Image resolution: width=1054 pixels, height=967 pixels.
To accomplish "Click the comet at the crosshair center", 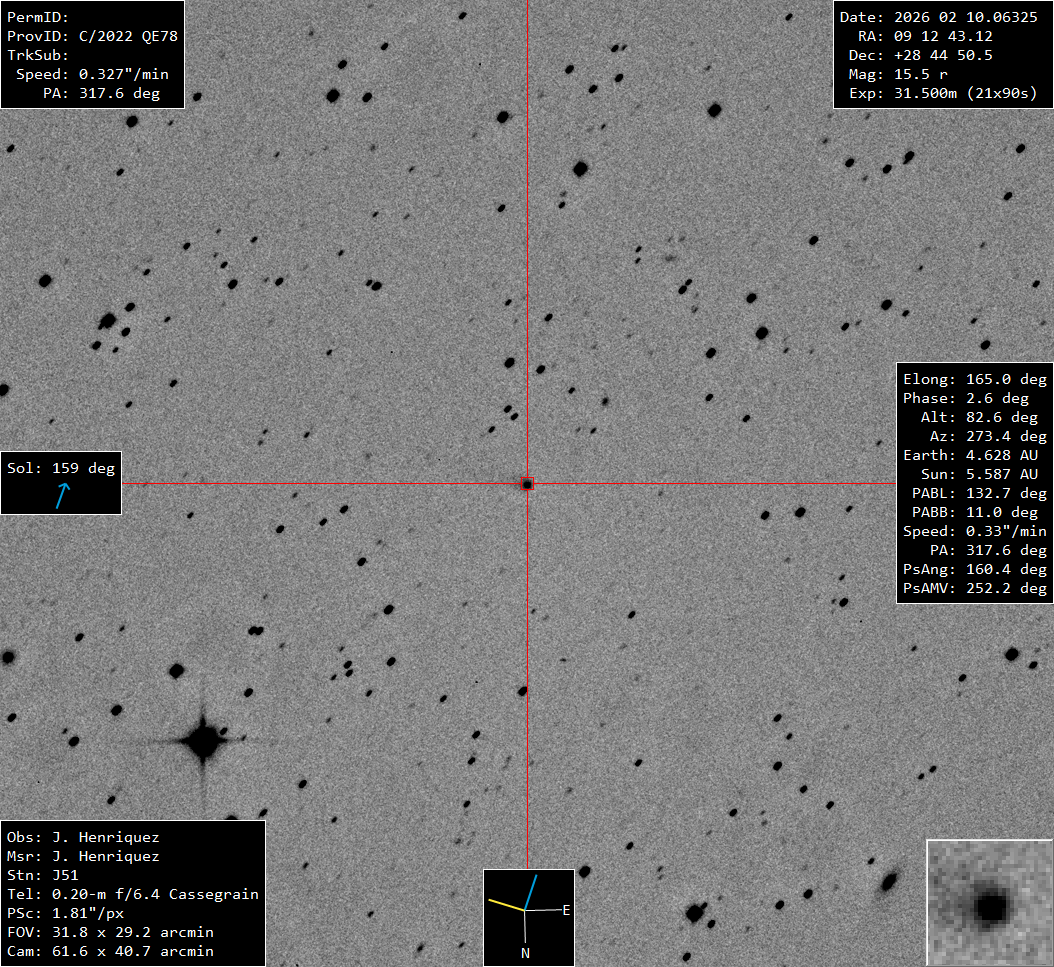I will pos(527,484).
